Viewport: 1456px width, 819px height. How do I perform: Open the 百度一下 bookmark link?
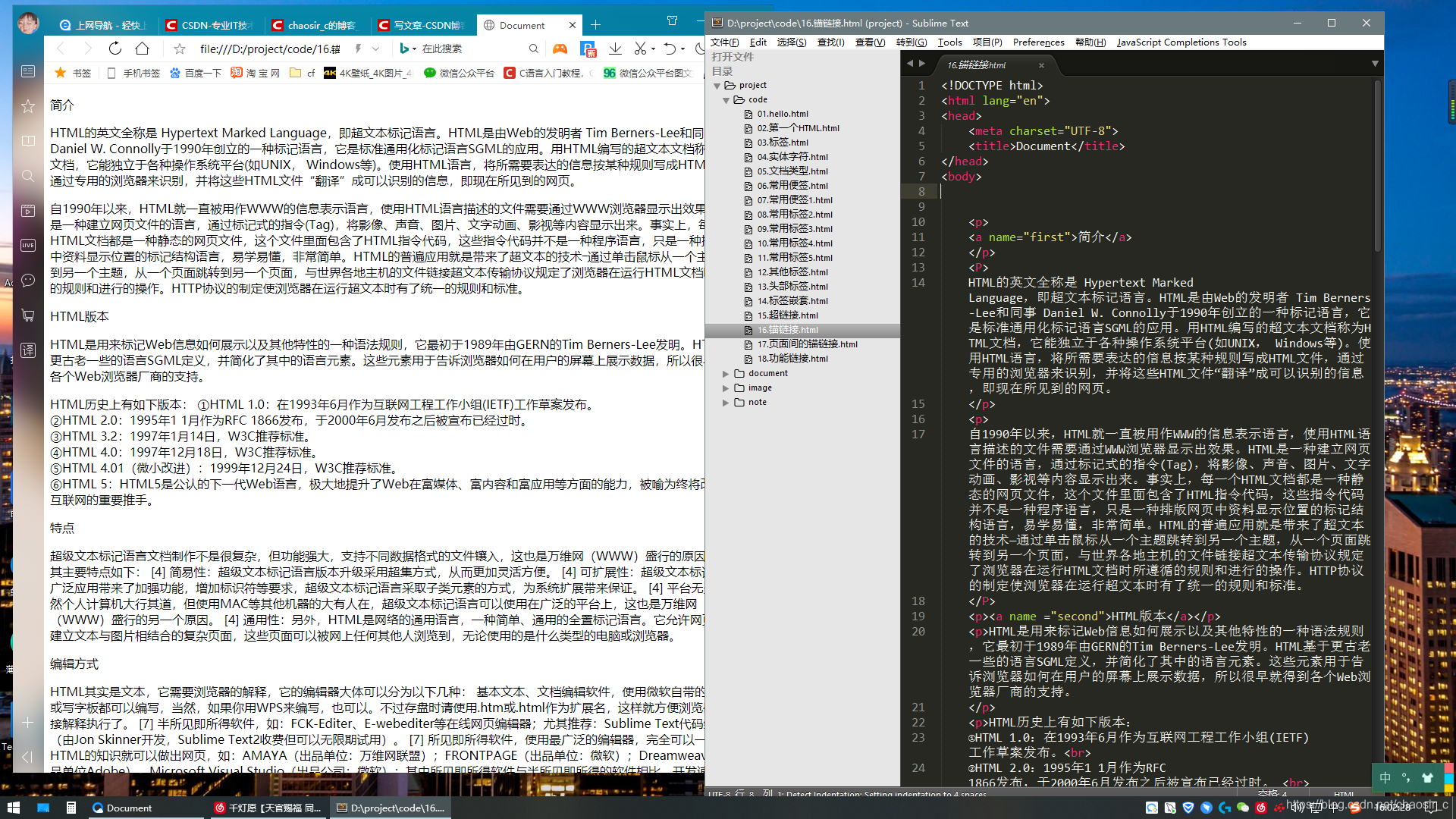pos(196,73)
